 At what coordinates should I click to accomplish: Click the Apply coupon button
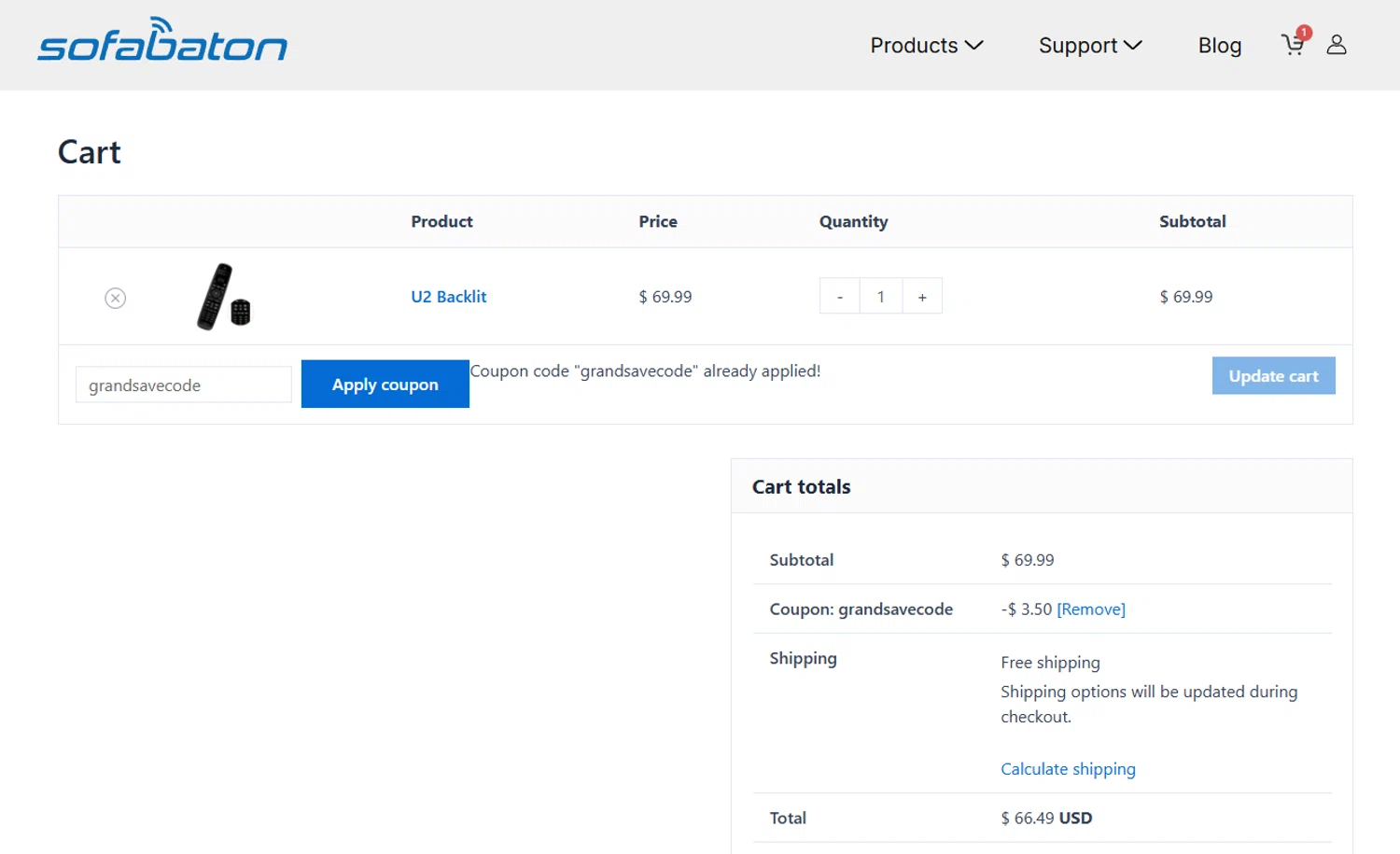click(385, 384)
